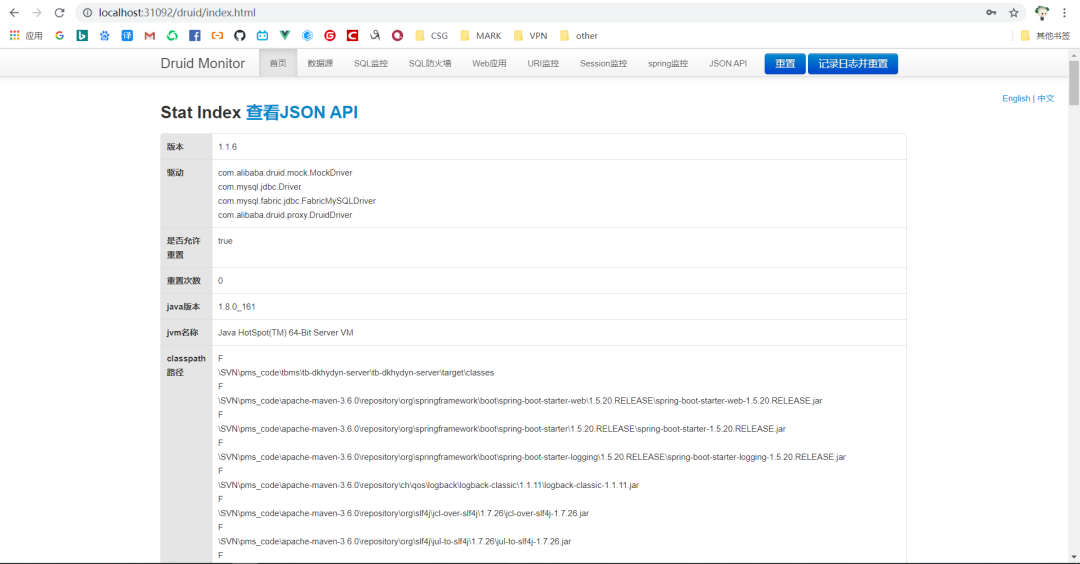Image resolution: width=1080 pixels, height=564 pixels.
Task: Expand the other bookmark folder
Action: coord(579,36)
